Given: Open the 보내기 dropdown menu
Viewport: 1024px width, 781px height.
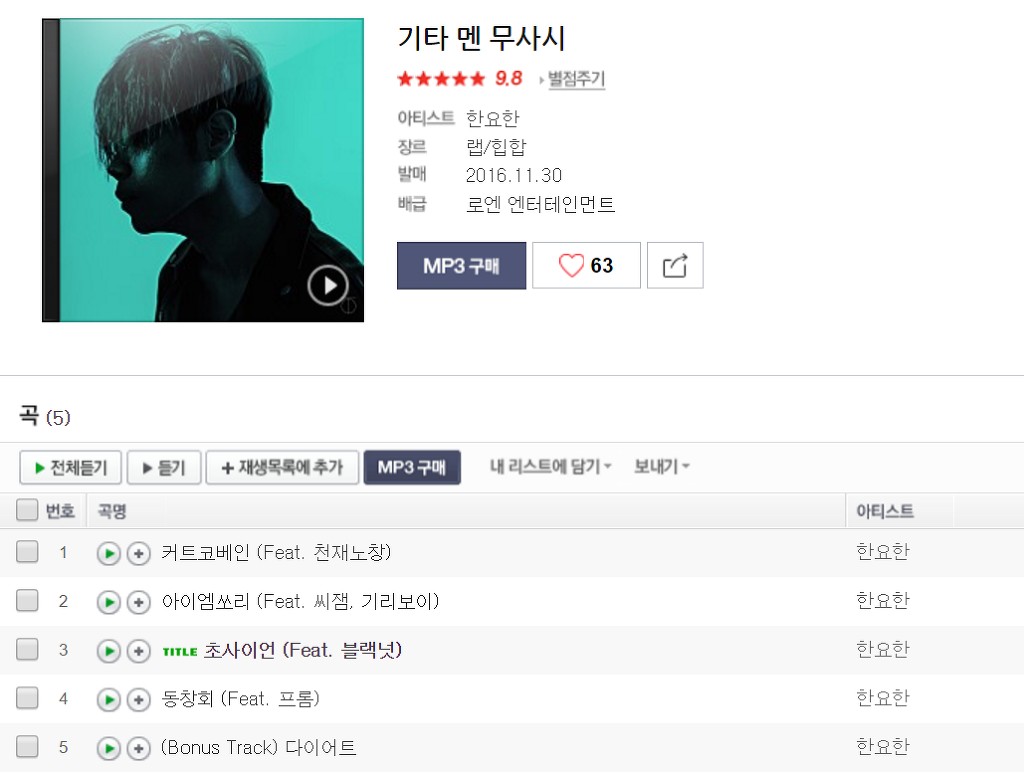Looking at the screenshot, I should pyautogui.click(x=662, y=466).
